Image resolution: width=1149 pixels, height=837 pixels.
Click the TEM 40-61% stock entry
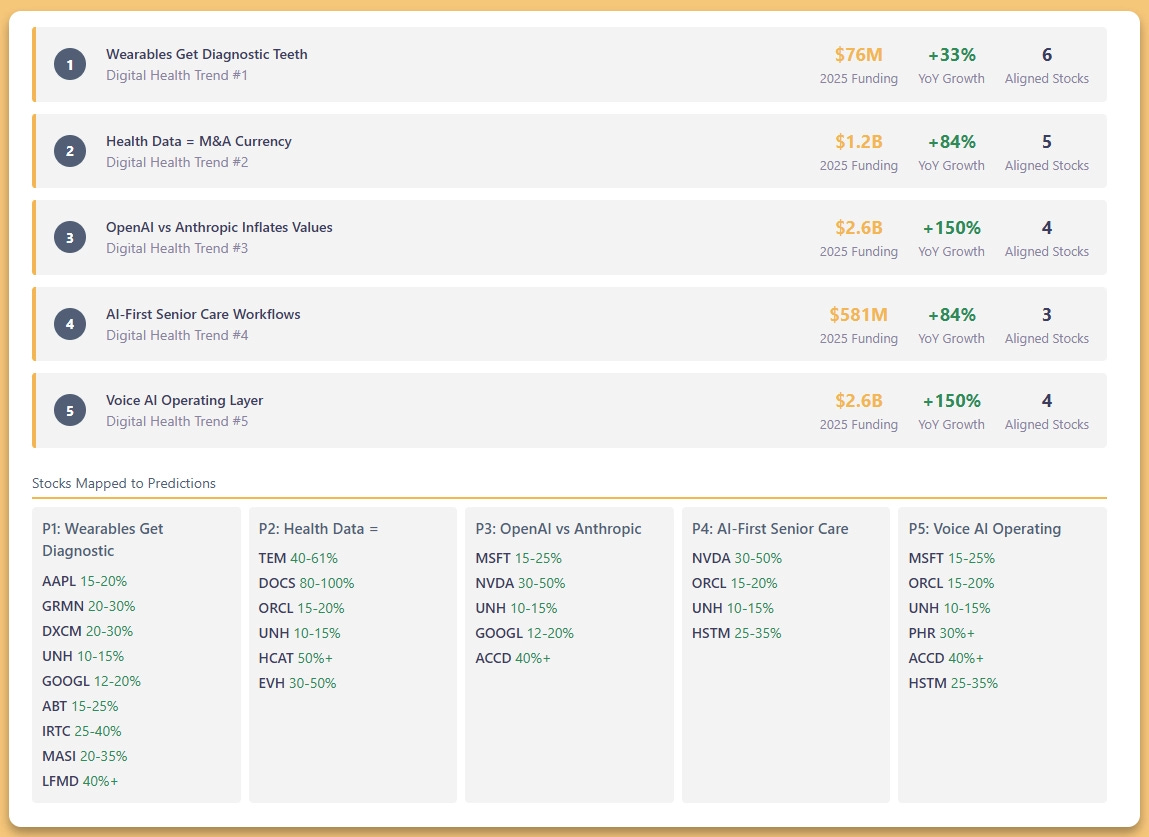pos(298,558)
